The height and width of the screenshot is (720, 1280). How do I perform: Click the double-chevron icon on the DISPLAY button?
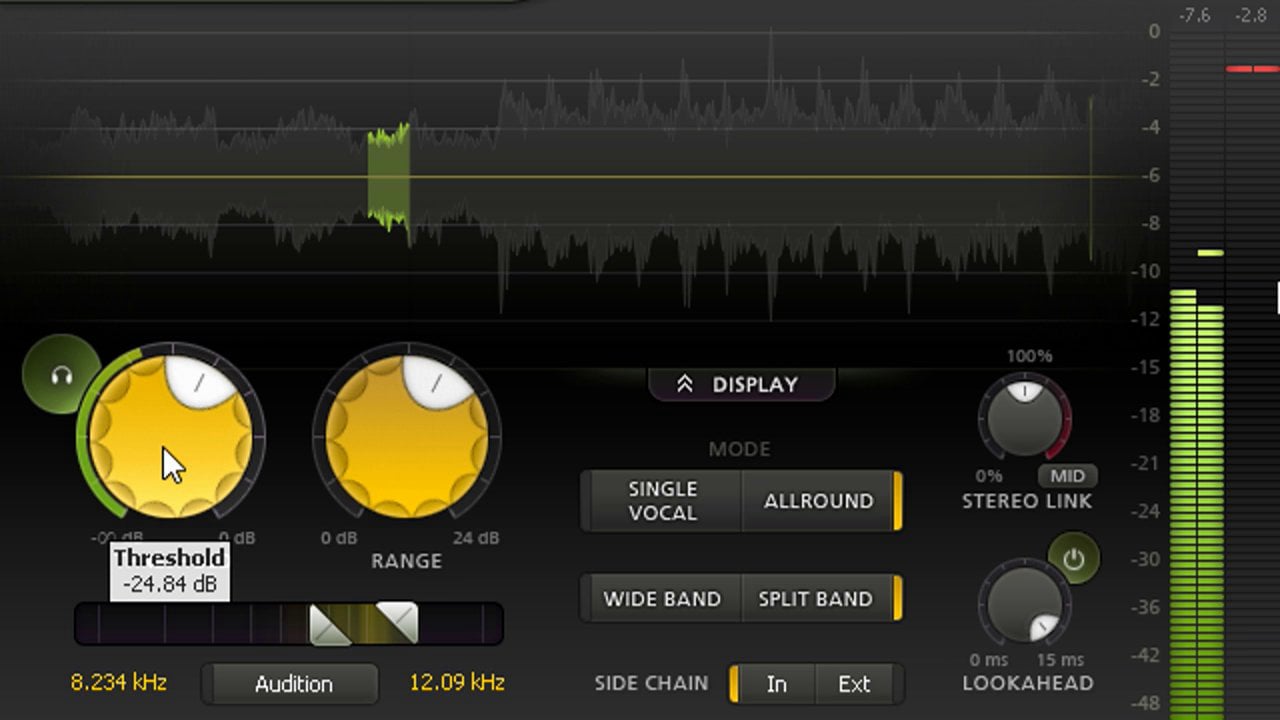685,385
